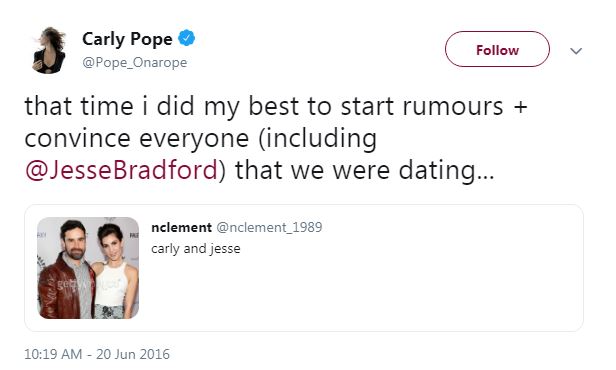Visit the @nclement_1989 handle

pyautogui.click(x=270, y=227)
